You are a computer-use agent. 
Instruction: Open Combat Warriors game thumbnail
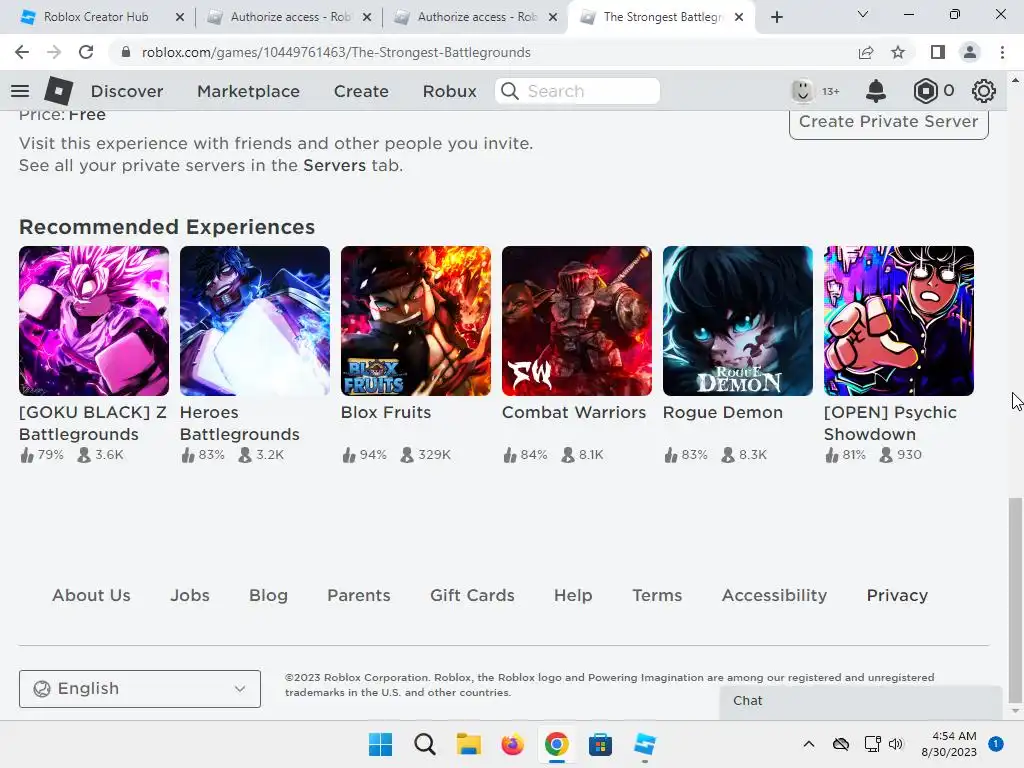577,321
